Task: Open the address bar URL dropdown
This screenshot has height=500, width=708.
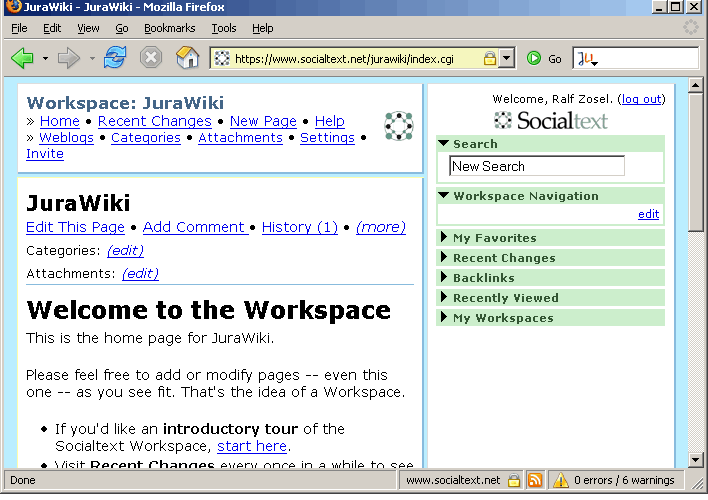Action: 507,59
